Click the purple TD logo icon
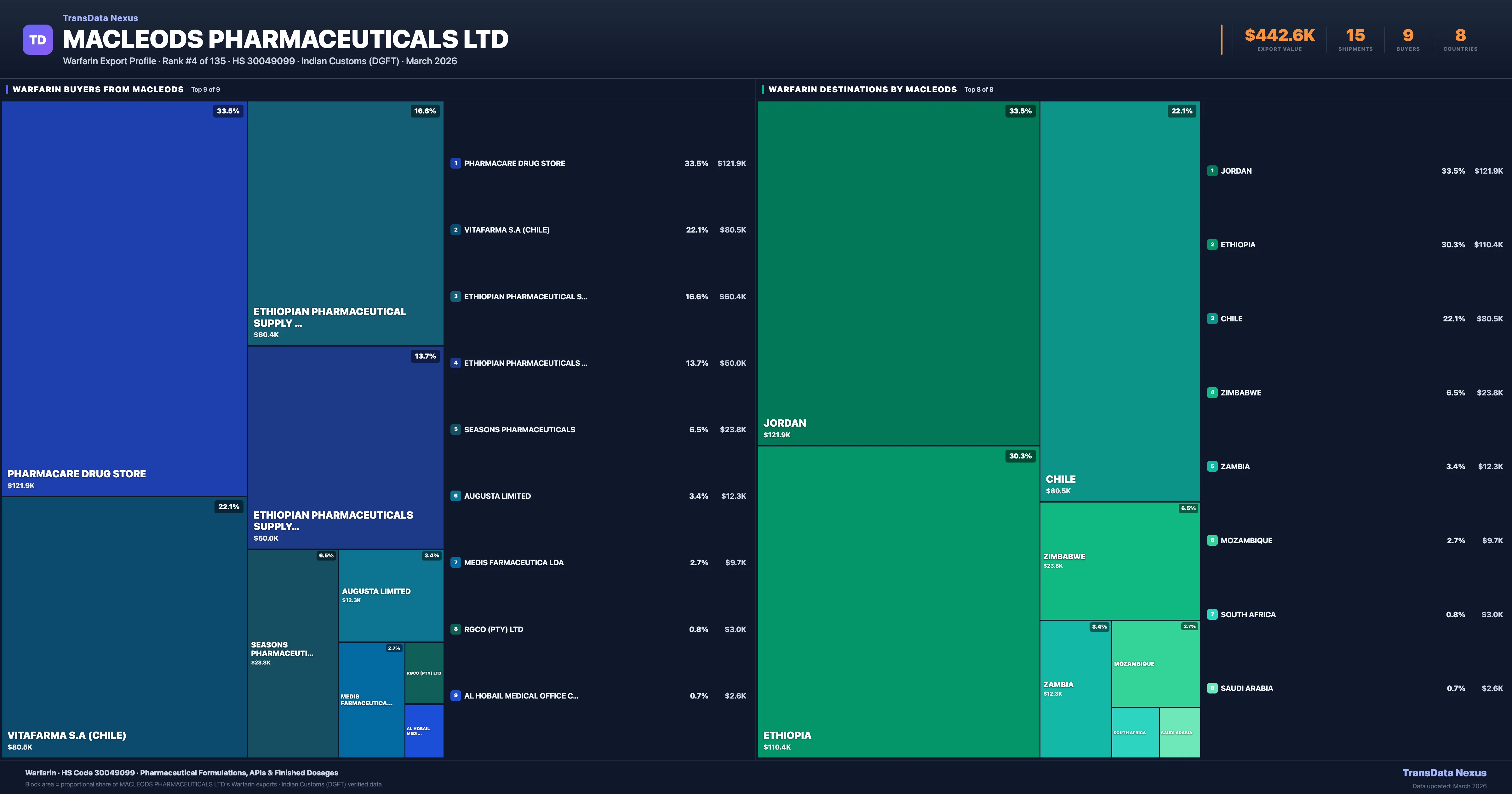The width and height of the screenshot is (1512, 794). tap(37, 40)
